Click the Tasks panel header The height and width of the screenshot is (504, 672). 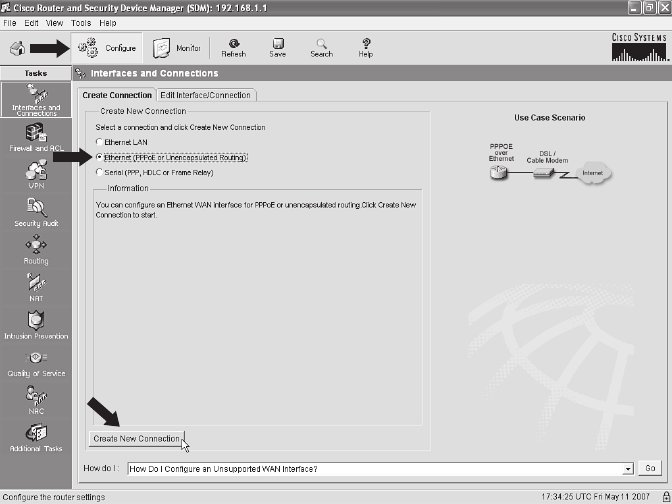(x=36, y=73)
